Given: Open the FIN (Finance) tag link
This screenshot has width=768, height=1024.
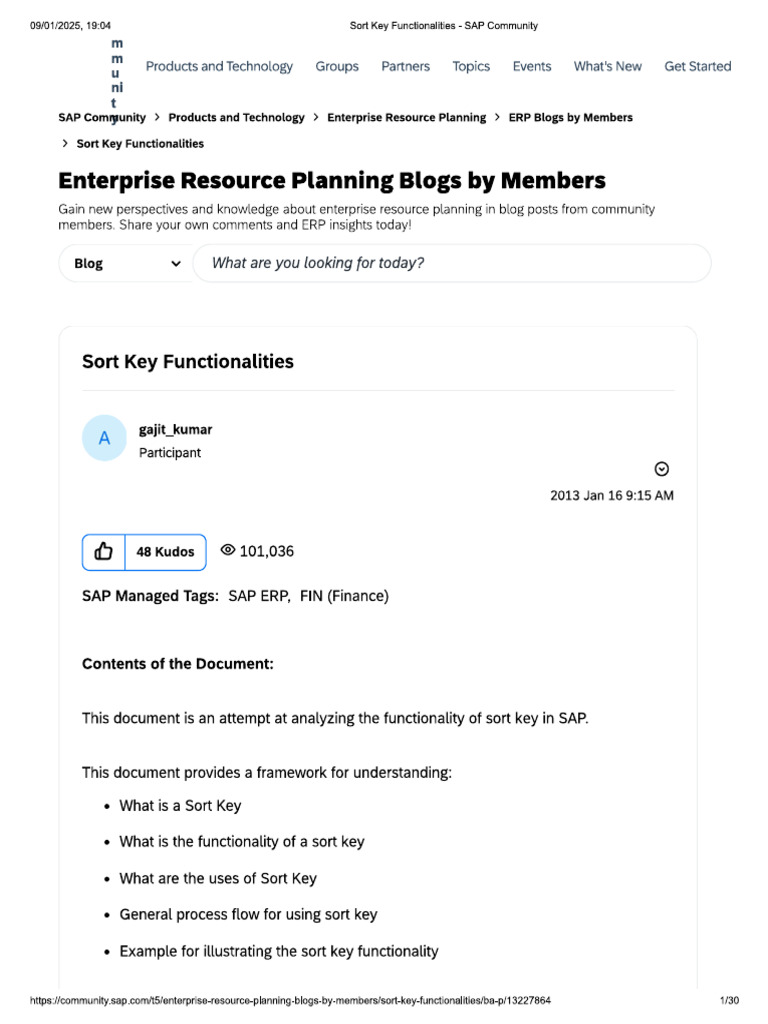Looking at the screenshot, I should click(344, 596).
